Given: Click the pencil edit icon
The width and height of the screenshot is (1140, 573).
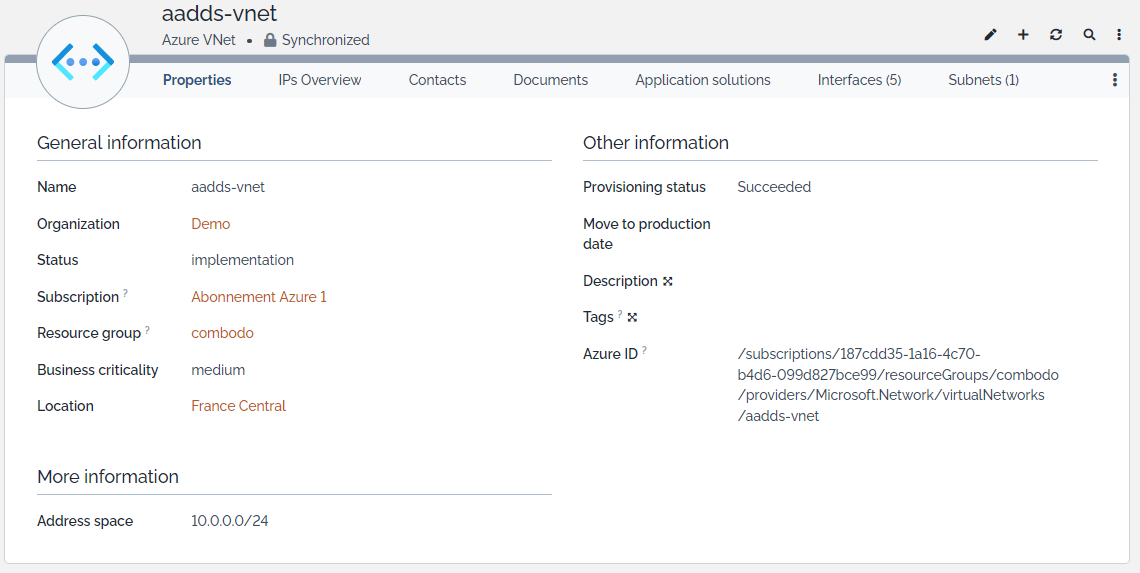Looking at the screenshot, I should click(x=990, y=35).
